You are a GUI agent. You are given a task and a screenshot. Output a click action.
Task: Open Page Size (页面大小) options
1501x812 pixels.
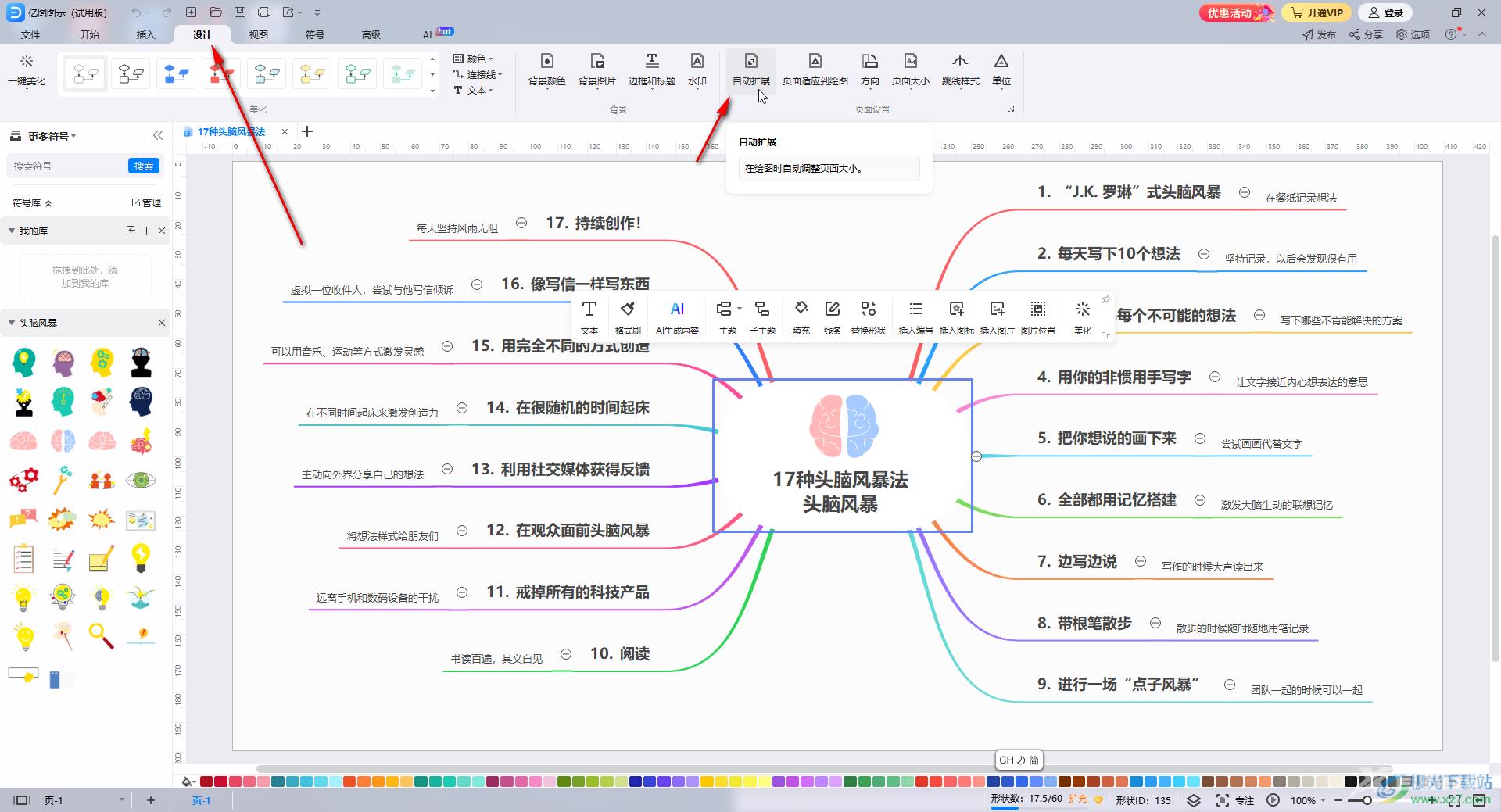pyautogui.click(x=911, y=70)
